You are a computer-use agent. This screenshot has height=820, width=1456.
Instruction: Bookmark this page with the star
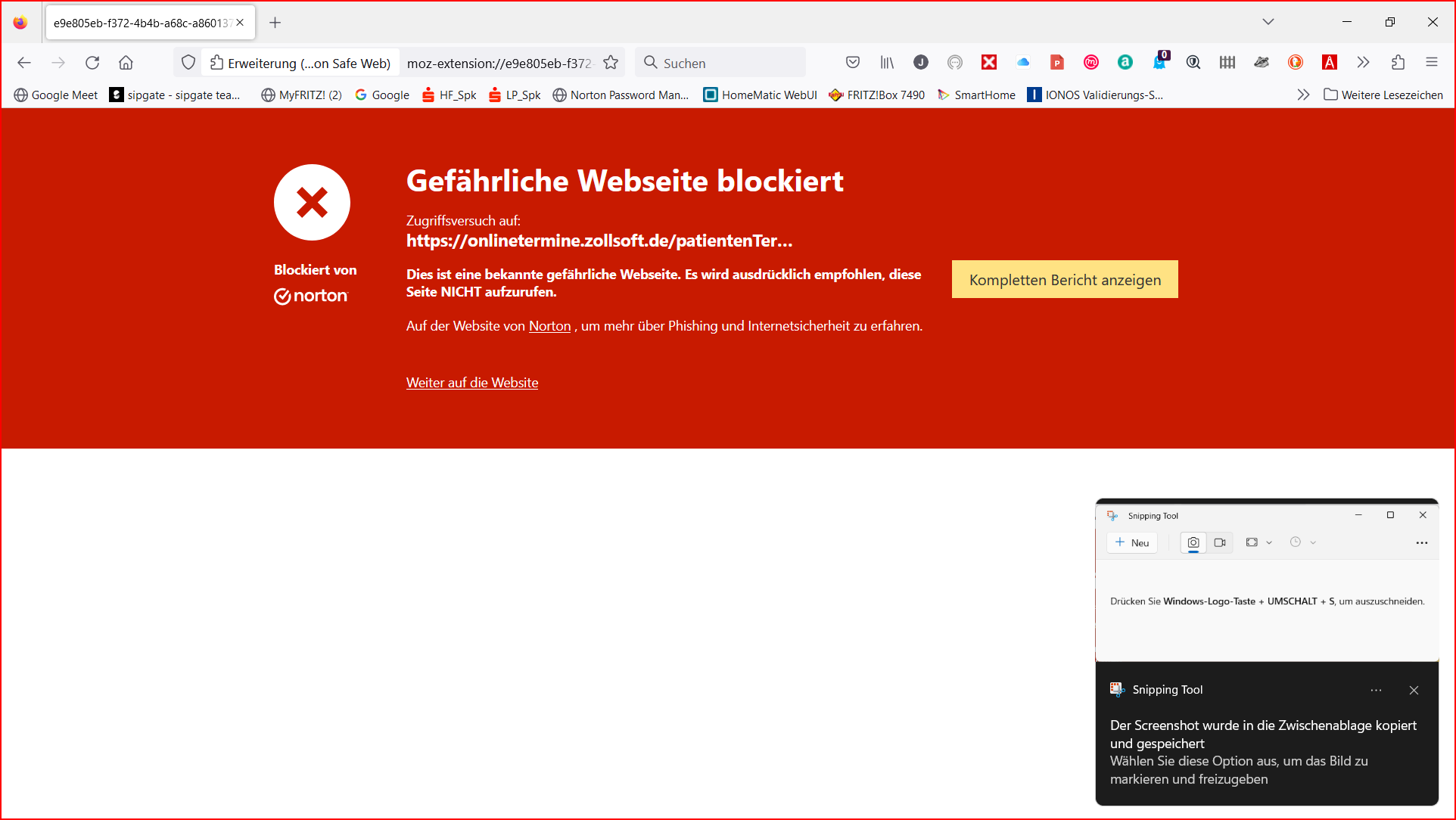point(611,63)
